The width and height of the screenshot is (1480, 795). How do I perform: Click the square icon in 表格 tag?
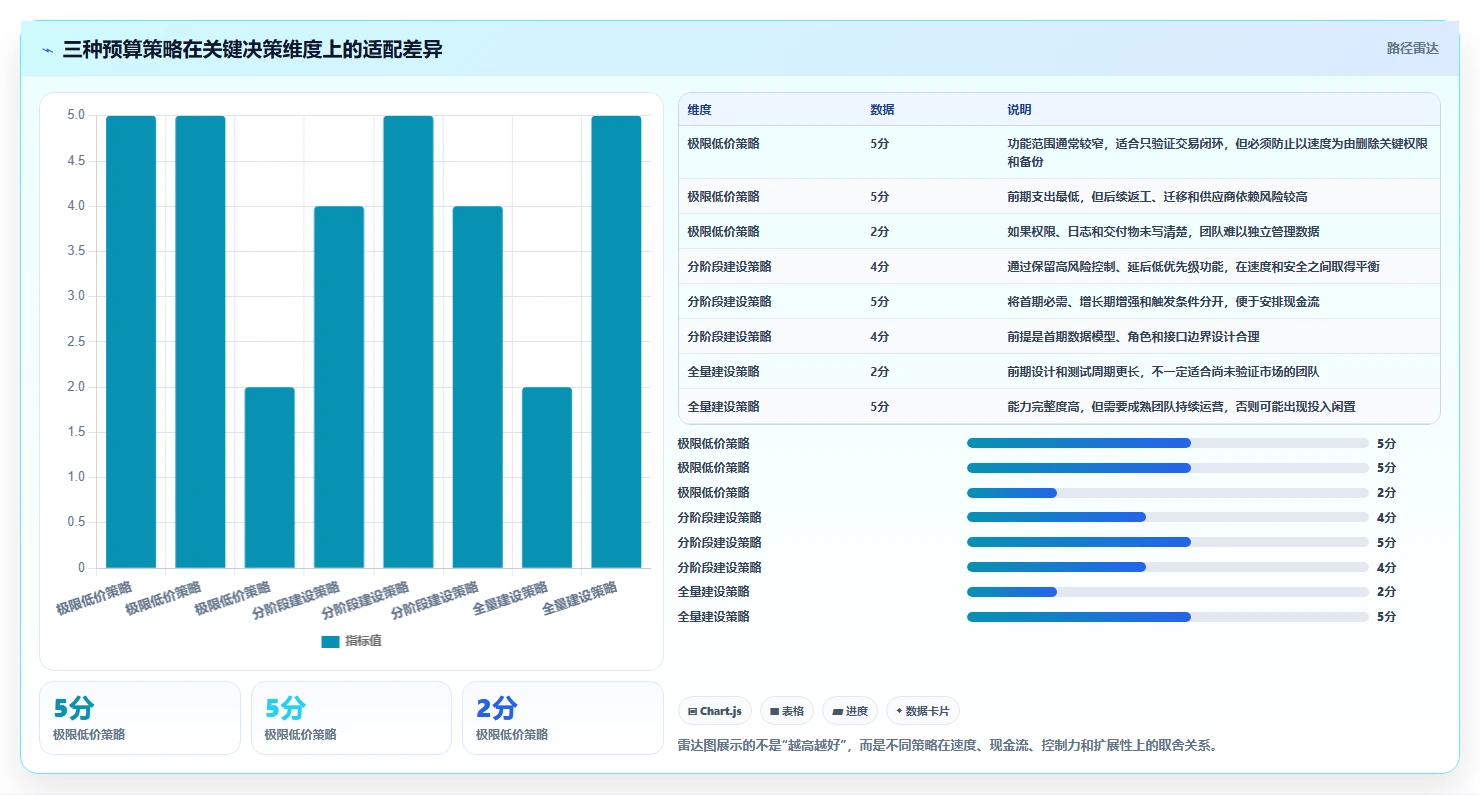point(774,711)
